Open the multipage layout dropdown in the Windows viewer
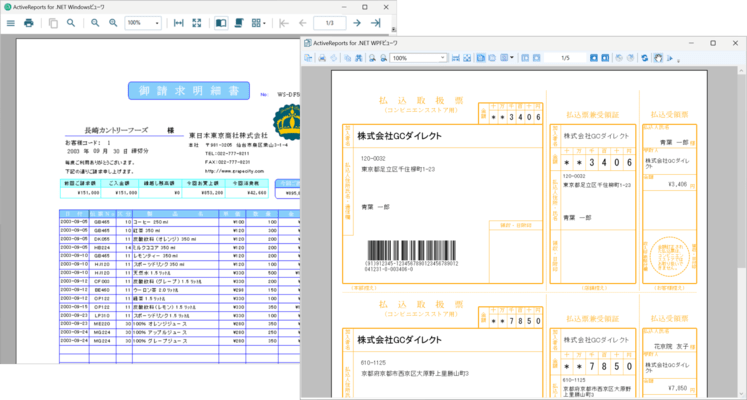 coord(259,22)
